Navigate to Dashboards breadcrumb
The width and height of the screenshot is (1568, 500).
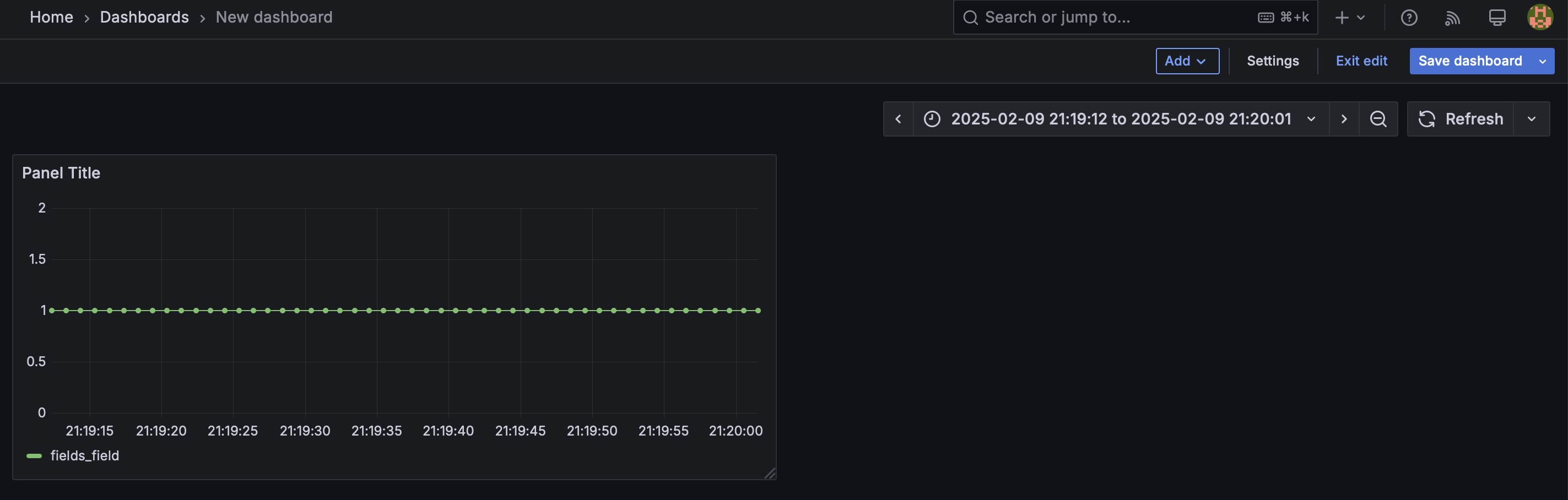click(144, 17)
